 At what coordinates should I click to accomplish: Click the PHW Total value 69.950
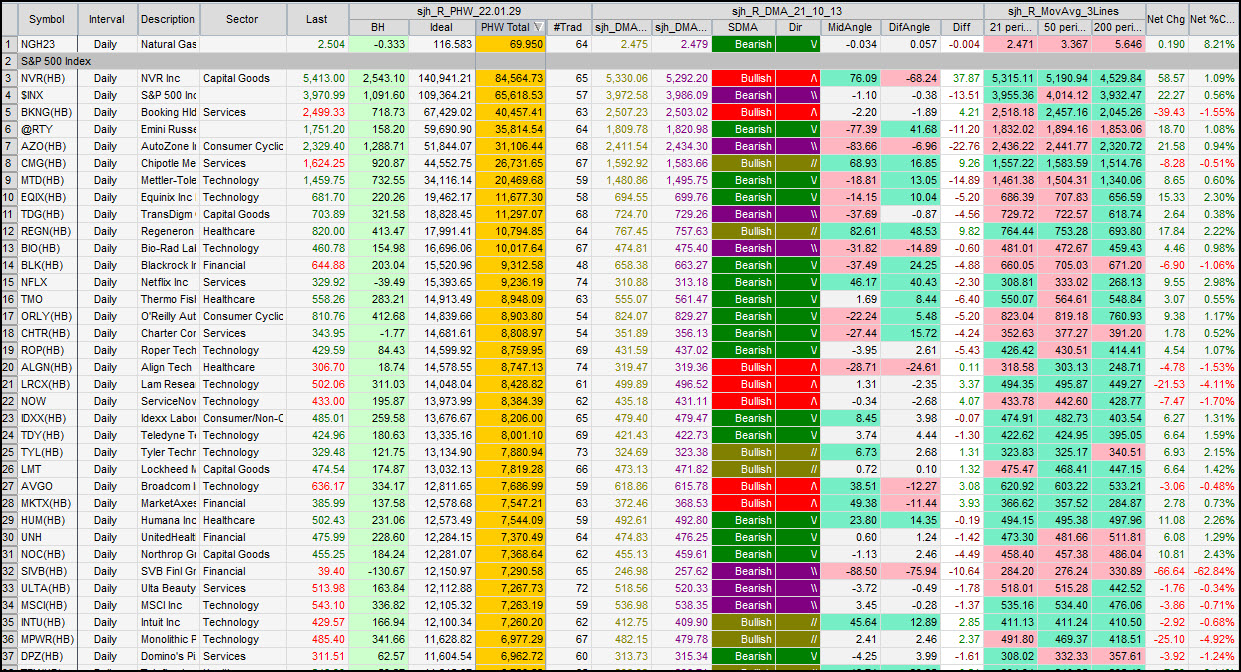511,45
